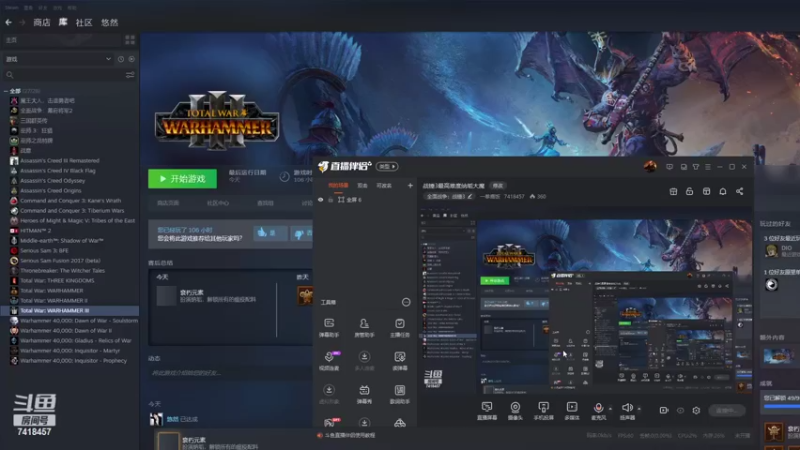The height and width of the screenshot is (450, 800).
Task: Add 手机投屏 phone cast source
Action: tap(543, 411)
